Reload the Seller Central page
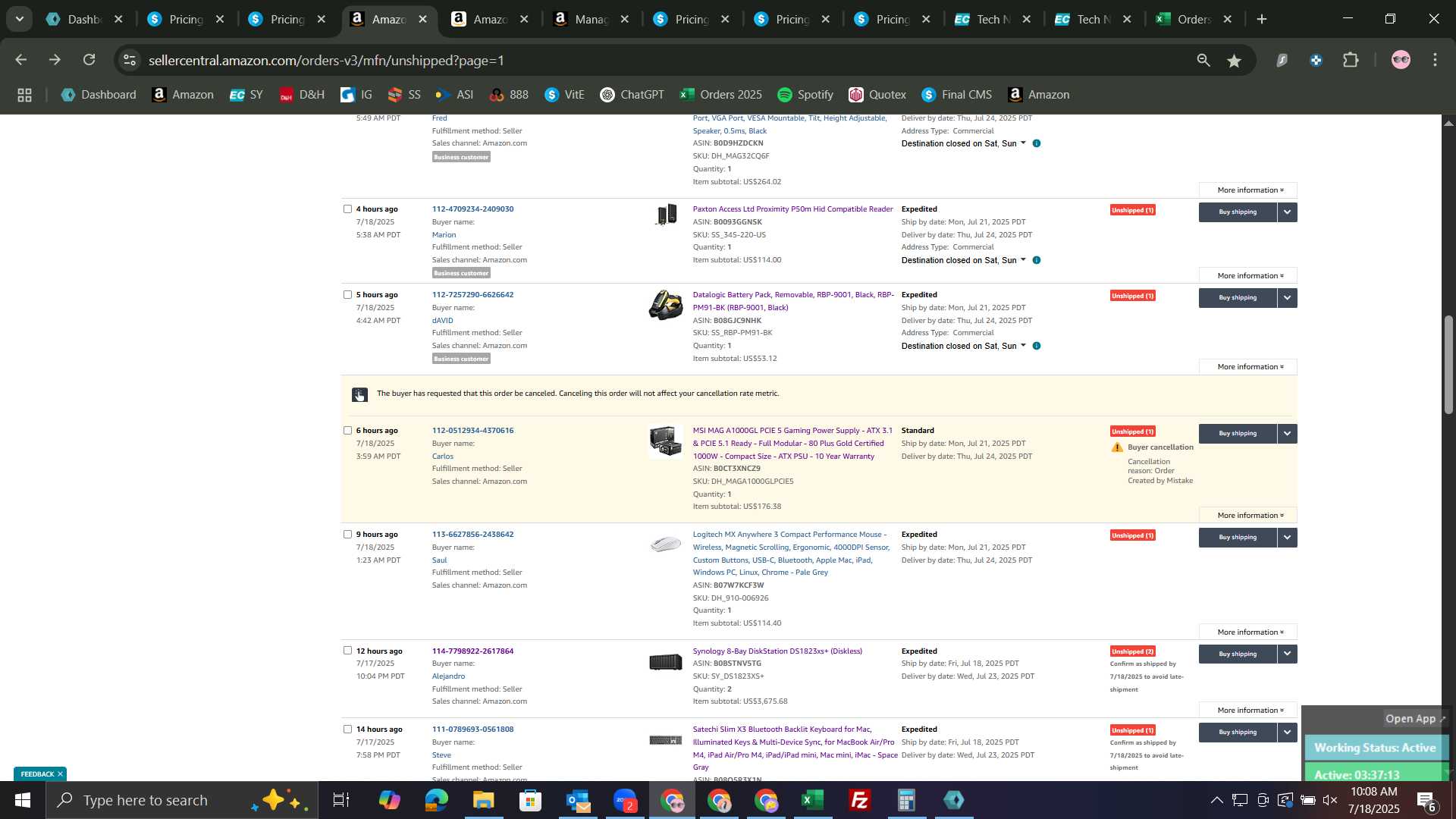Image resolution: width=1456 pixels, height=819 pixels. tap(89, 60)
